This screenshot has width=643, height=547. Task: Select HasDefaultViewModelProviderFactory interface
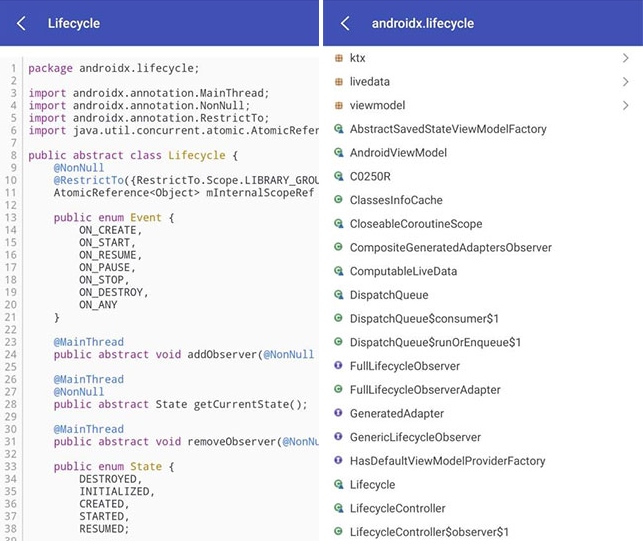click(447, 461)
